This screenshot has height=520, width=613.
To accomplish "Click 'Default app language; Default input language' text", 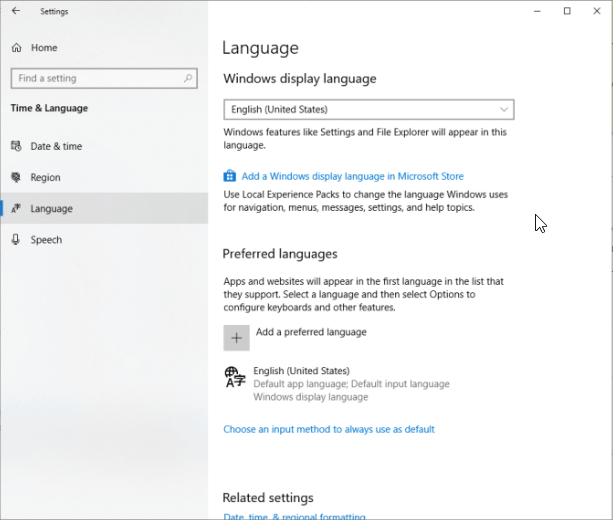I will tap(351, 384).
